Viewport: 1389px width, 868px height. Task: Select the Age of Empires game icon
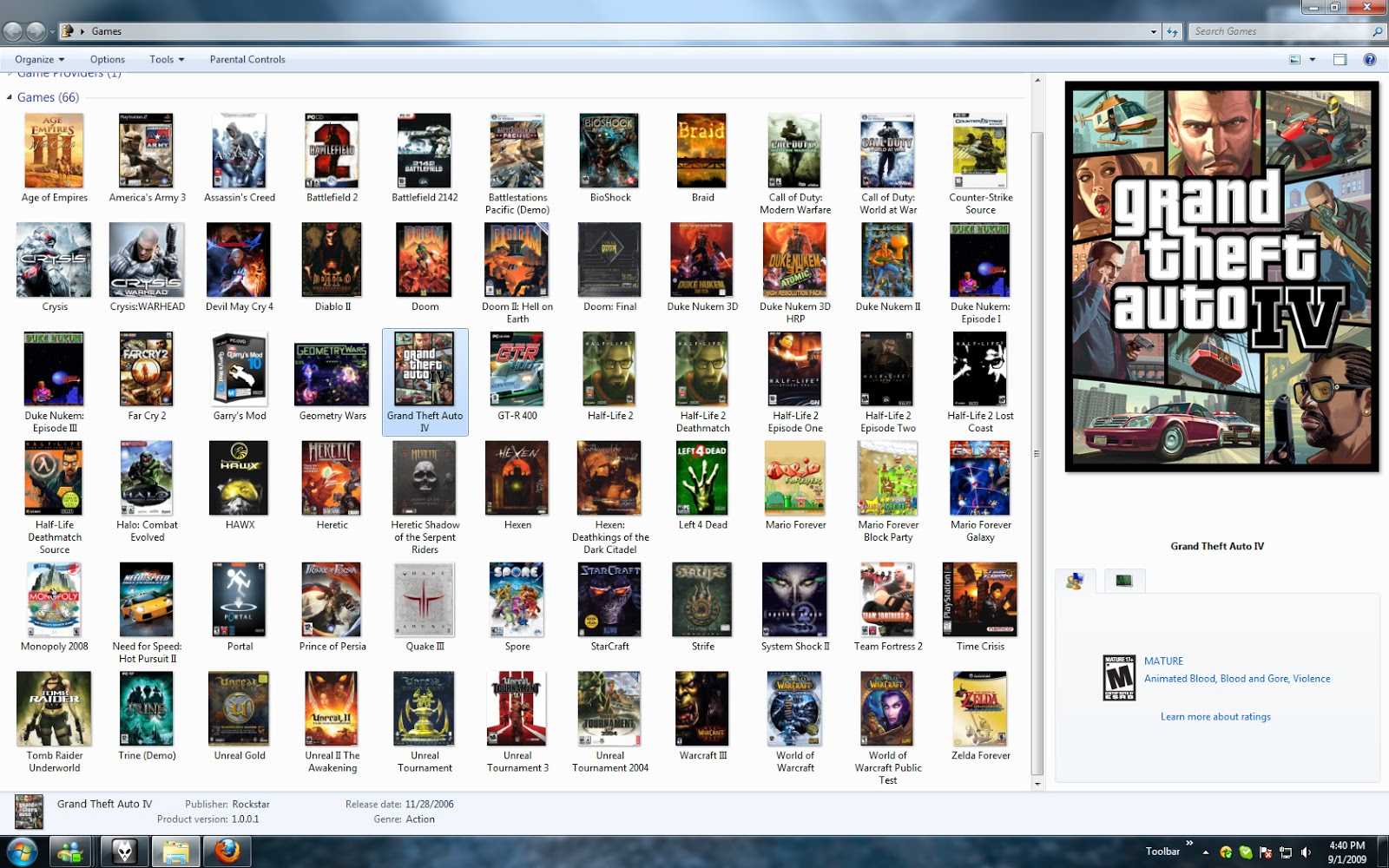(55, 151)
